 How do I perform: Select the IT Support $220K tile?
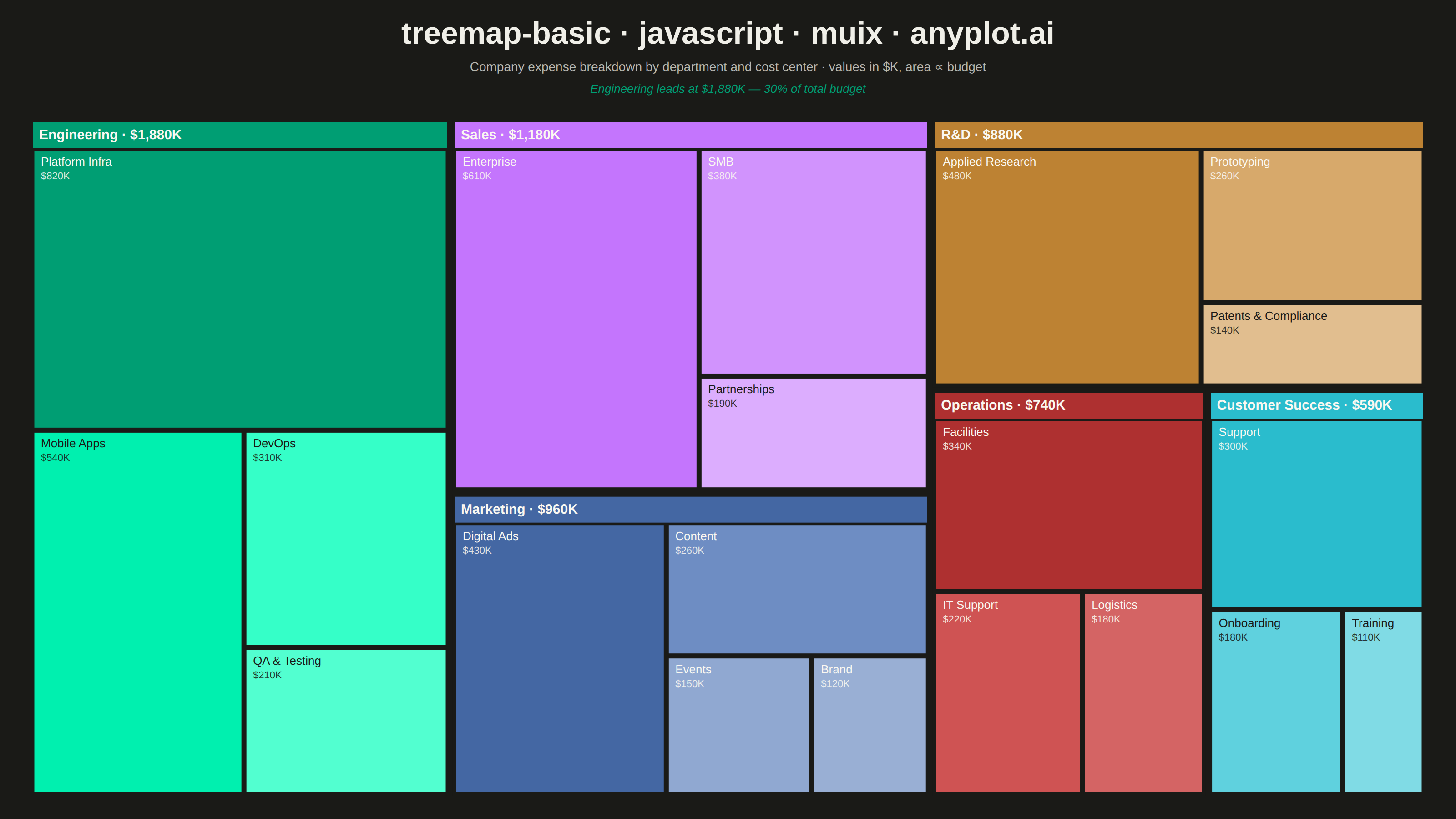[1008, 693]
